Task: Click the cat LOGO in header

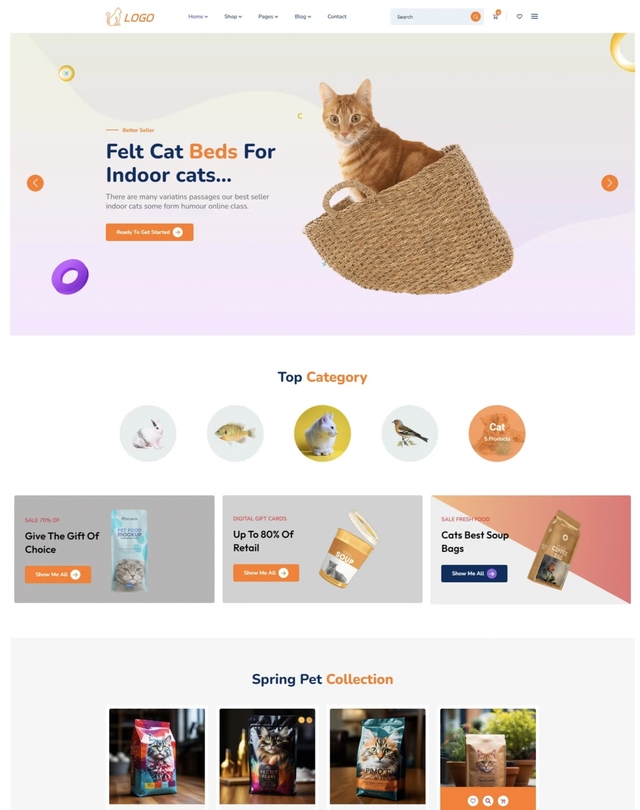Action: 130,17
